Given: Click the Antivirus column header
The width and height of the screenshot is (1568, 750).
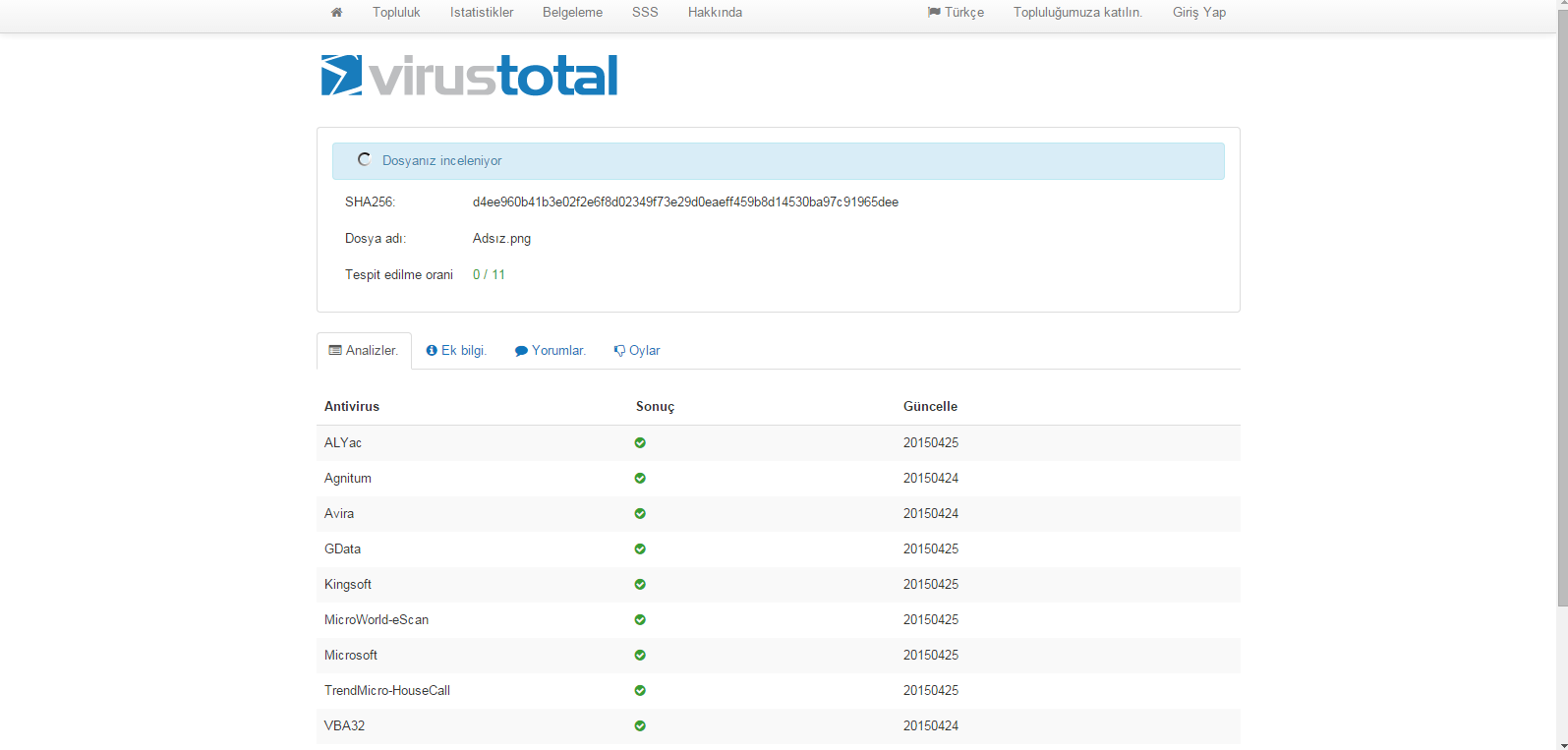Looking at the screenshot, I should click(352, 407).
